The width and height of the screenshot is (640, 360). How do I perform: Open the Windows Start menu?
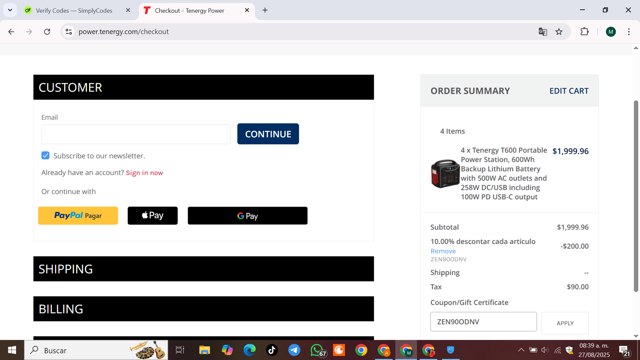click(12, 350)
